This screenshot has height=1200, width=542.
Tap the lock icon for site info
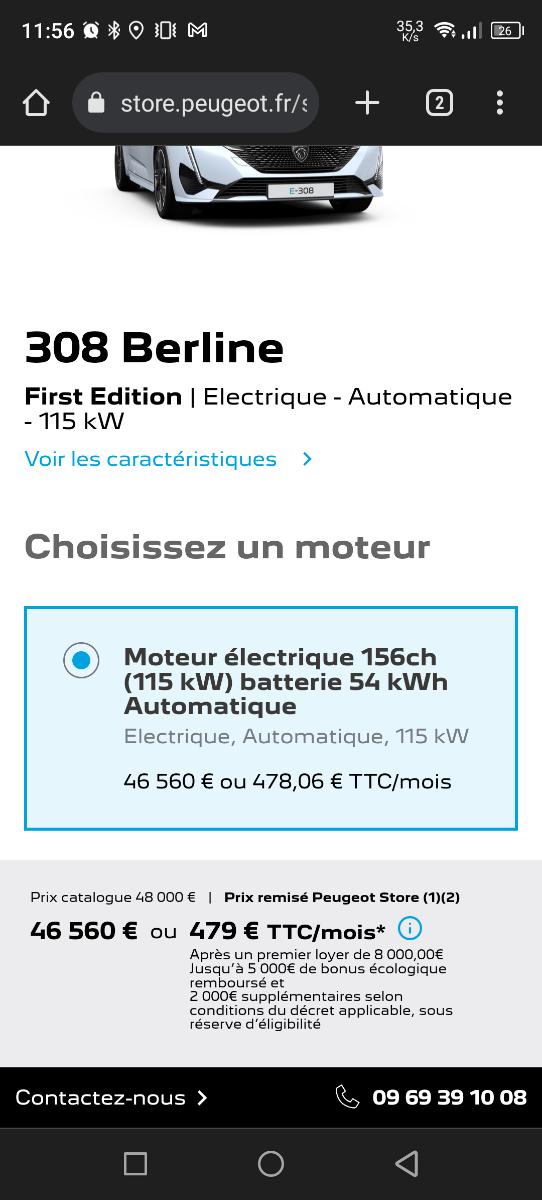click(97, 103)
